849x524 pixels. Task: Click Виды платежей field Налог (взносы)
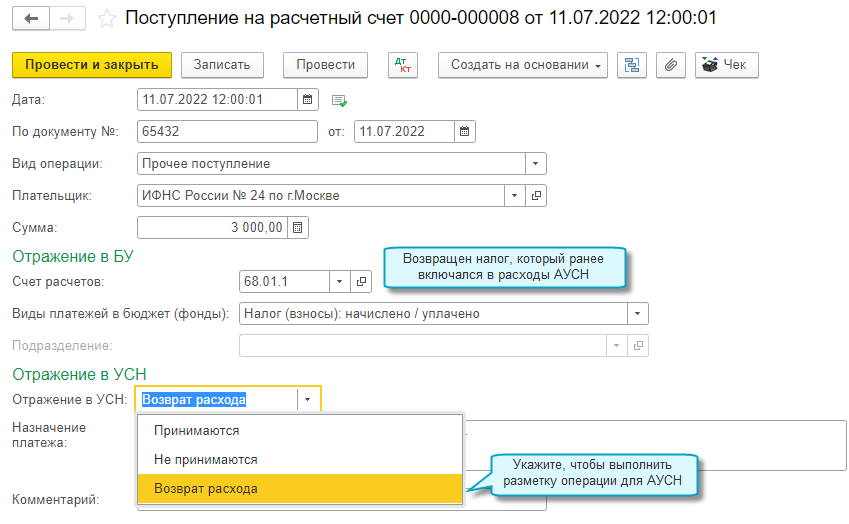tap(433, 313)
